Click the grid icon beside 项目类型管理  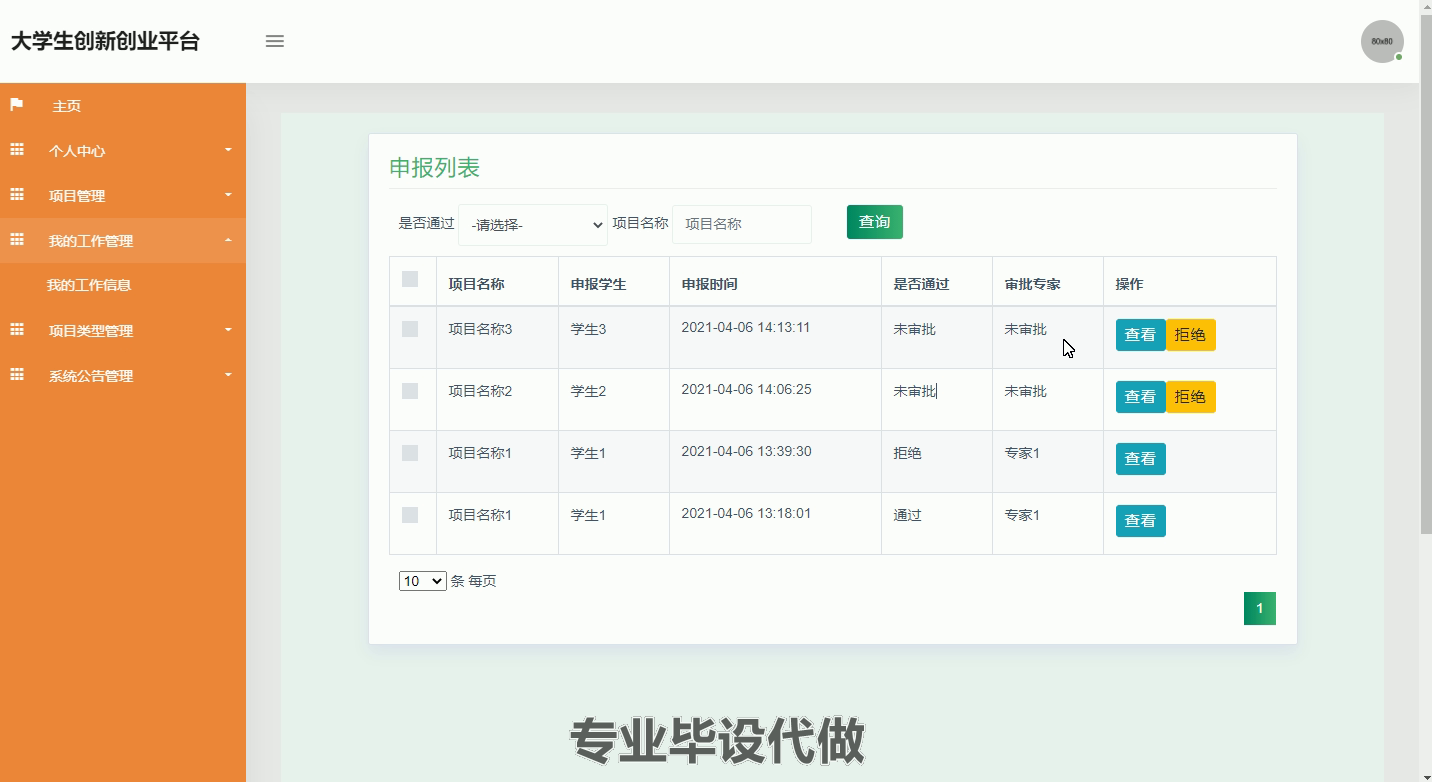coord(16,330)
